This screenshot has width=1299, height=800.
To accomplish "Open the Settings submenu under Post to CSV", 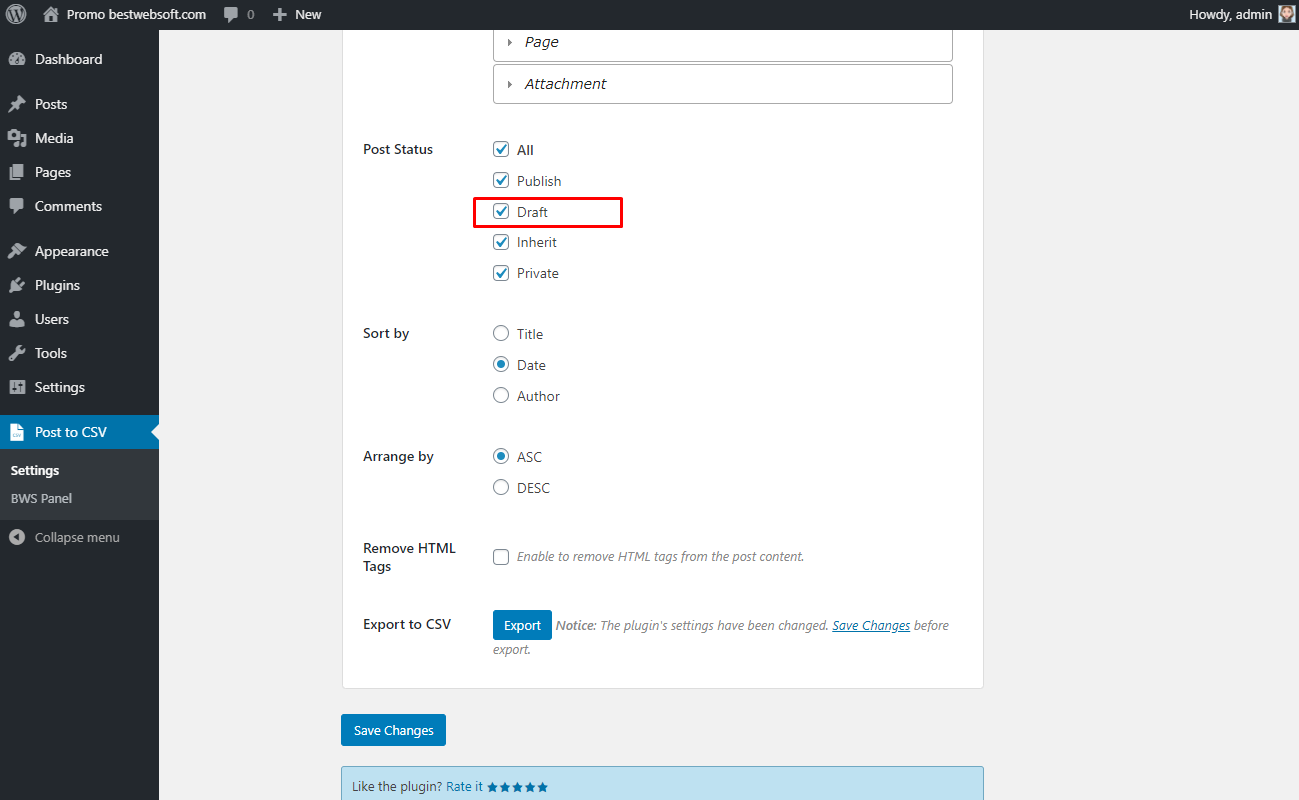I will [35, 470].
